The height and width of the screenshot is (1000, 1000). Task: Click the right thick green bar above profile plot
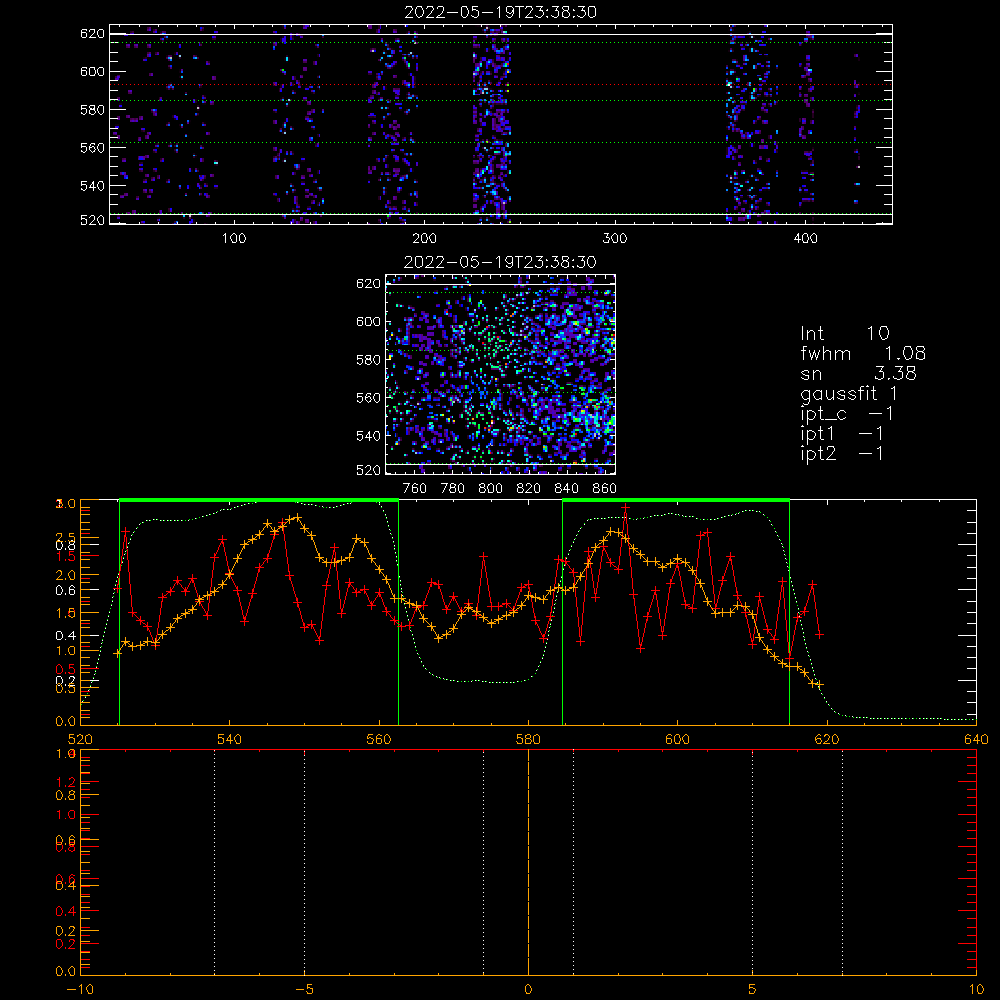pos(676,500)
